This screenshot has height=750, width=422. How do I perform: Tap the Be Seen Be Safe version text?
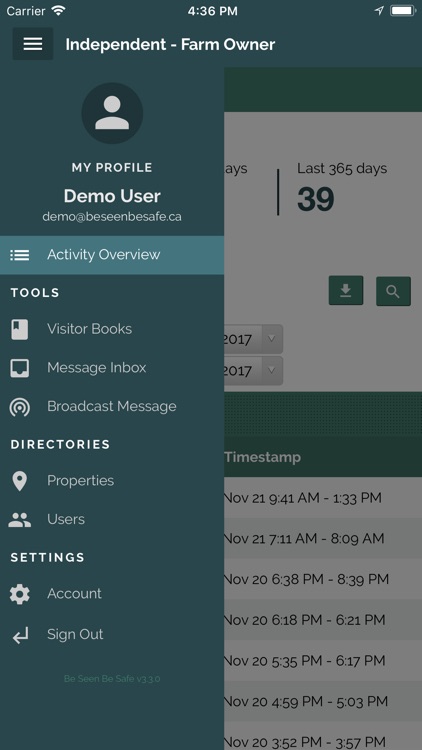coord(112,679)
